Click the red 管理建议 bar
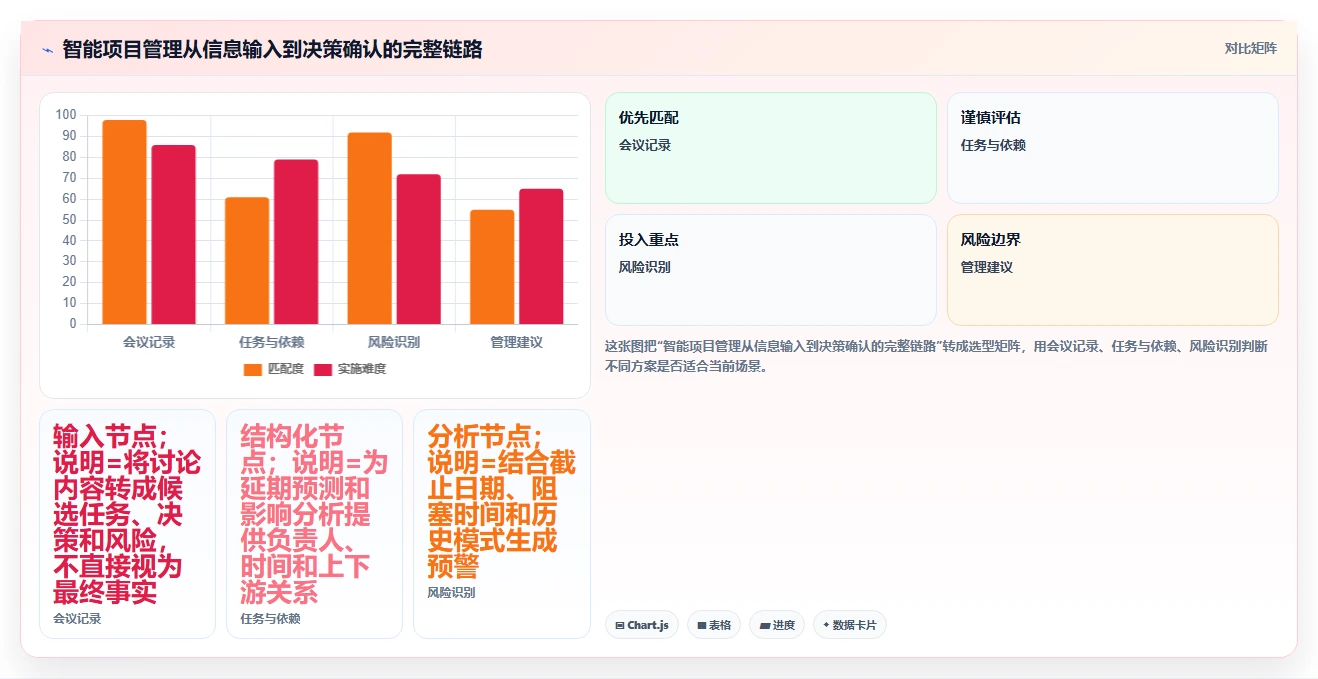 click(541, 256)
